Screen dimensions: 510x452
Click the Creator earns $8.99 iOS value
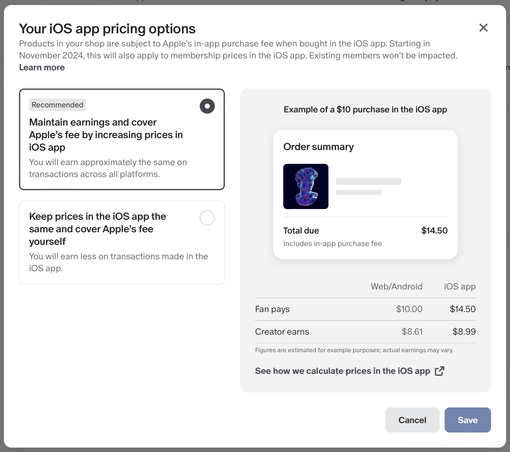coord(464,332)
